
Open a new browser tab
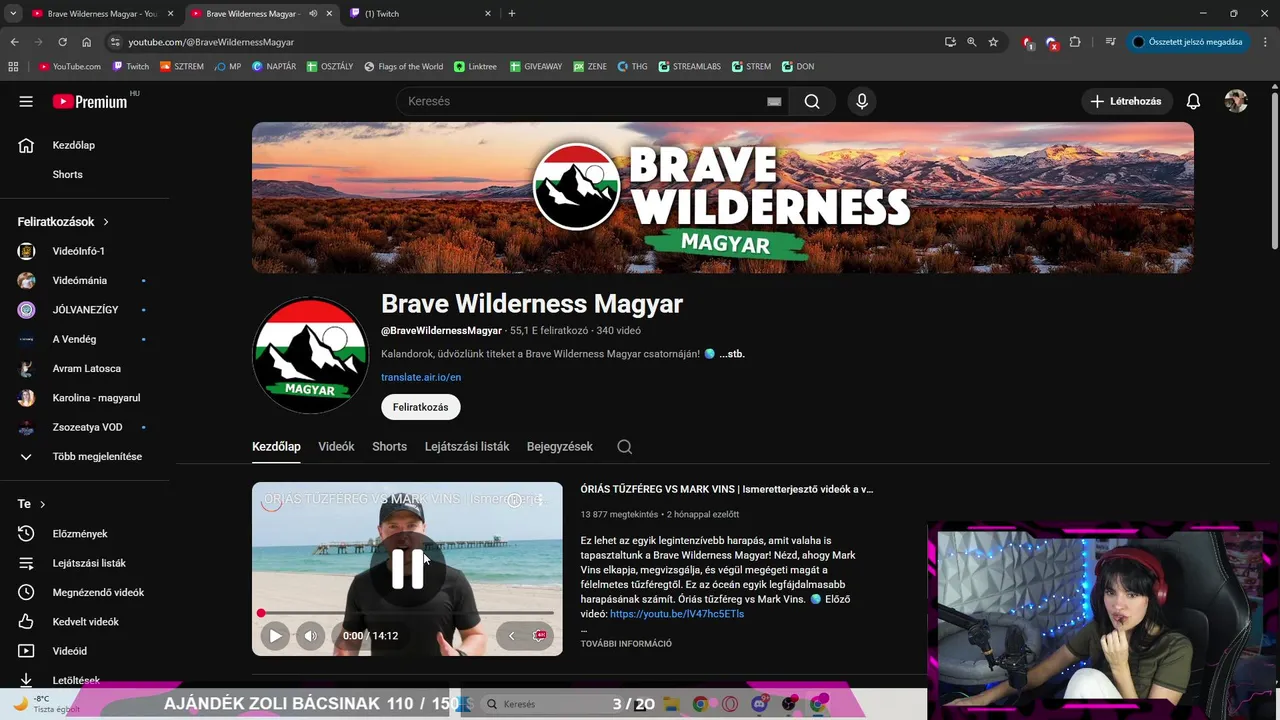512,13
